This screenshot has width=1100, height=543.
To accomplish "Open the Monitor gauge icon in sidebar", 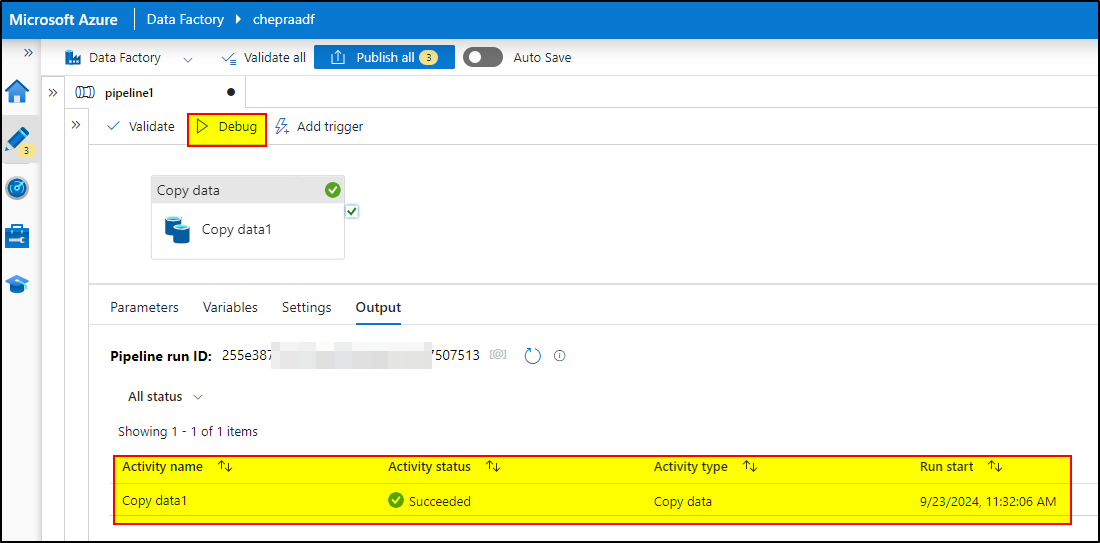I will (x=18, y=189).
